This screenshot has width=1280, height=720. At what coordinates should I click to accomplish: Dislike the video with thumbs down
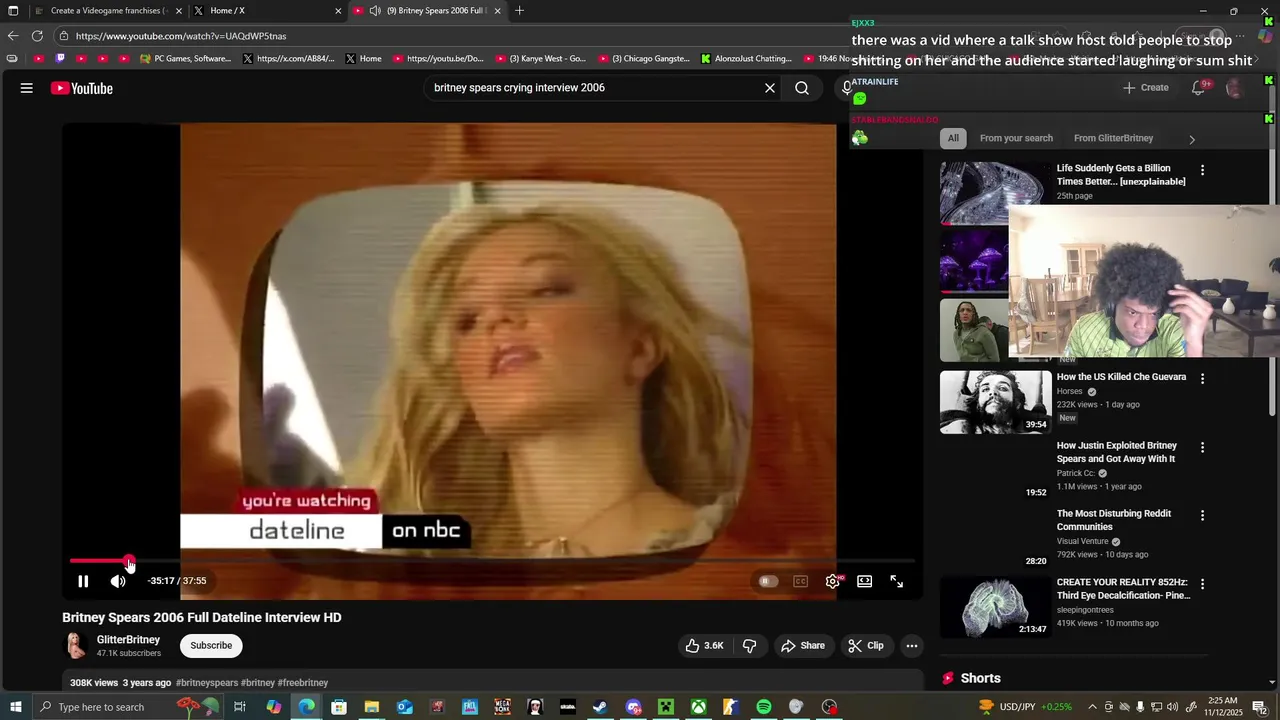(x=749, y=646)
